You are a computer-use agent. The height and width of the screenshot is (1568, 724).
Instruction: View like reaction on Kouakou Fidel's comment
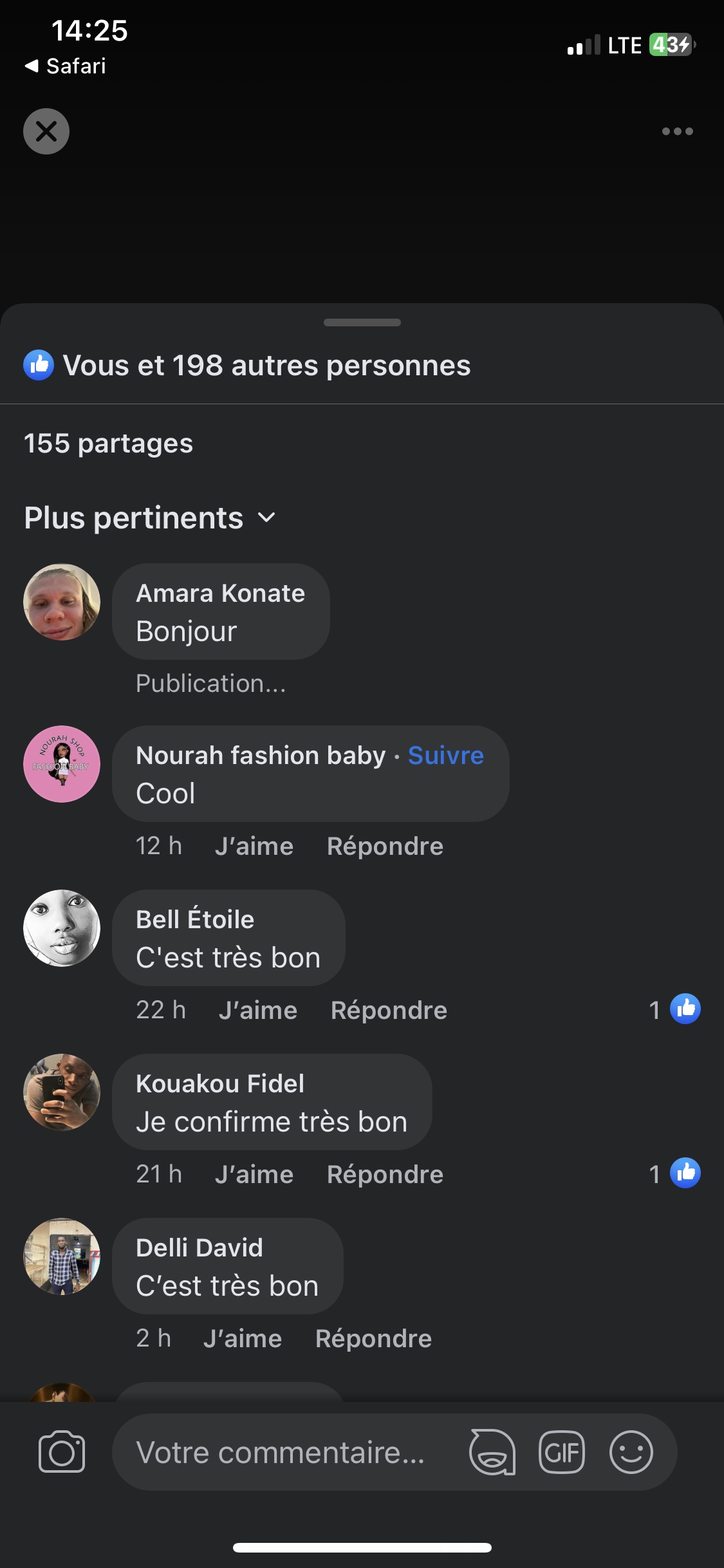click(x=685, y=1173)
